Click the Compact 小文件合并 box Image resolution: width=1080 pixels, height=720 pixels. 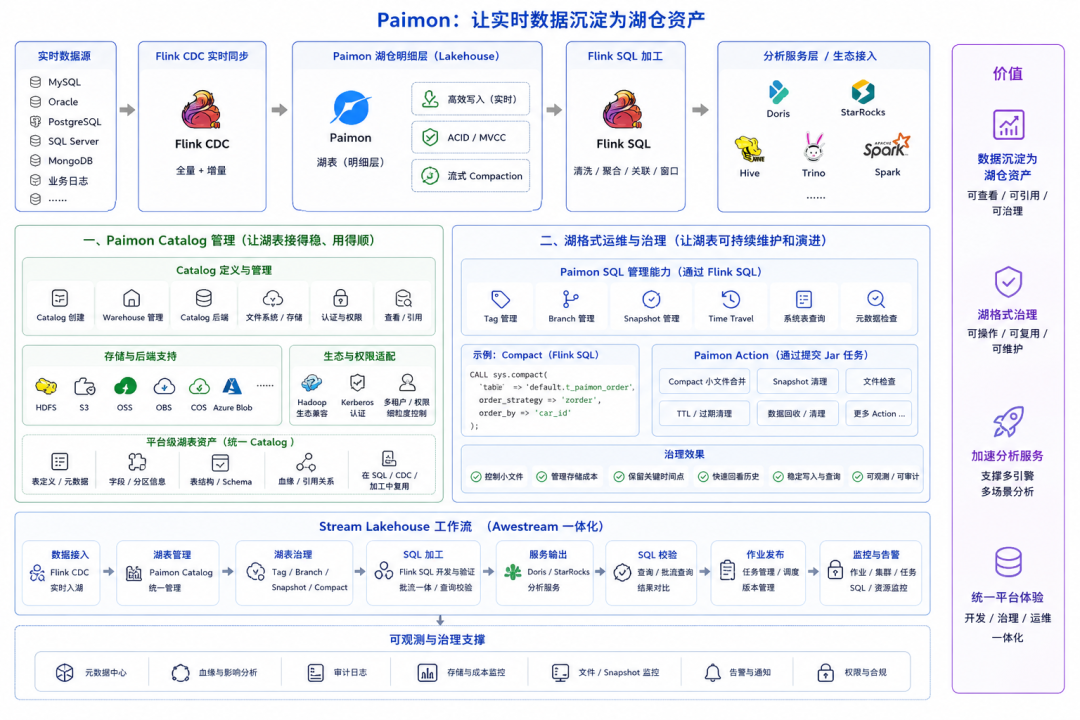[705, 381]
